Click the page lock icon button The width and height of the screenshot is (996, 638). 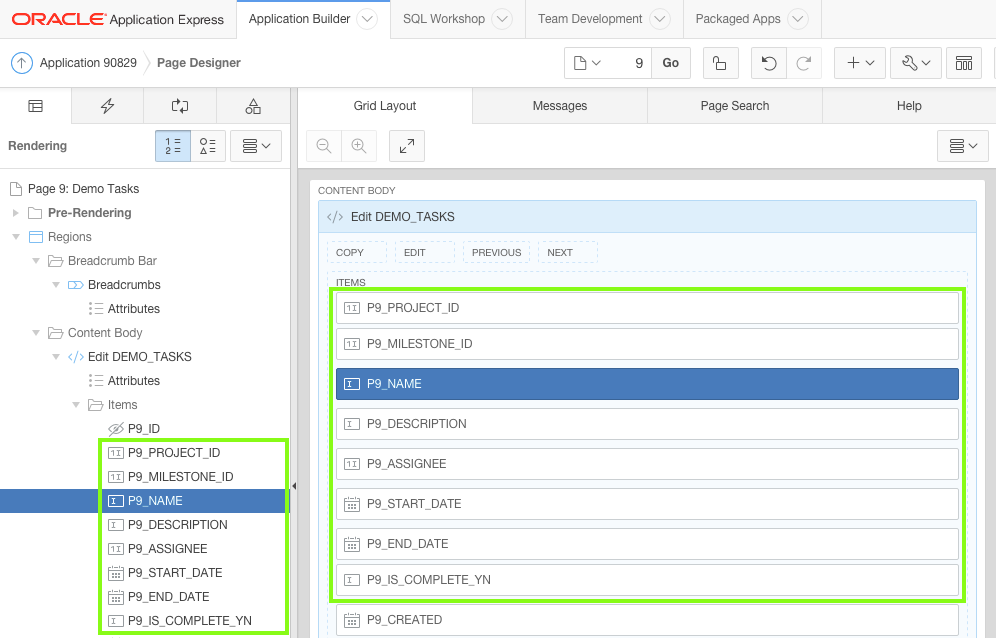pyautogui.click(x=720, y=63)
